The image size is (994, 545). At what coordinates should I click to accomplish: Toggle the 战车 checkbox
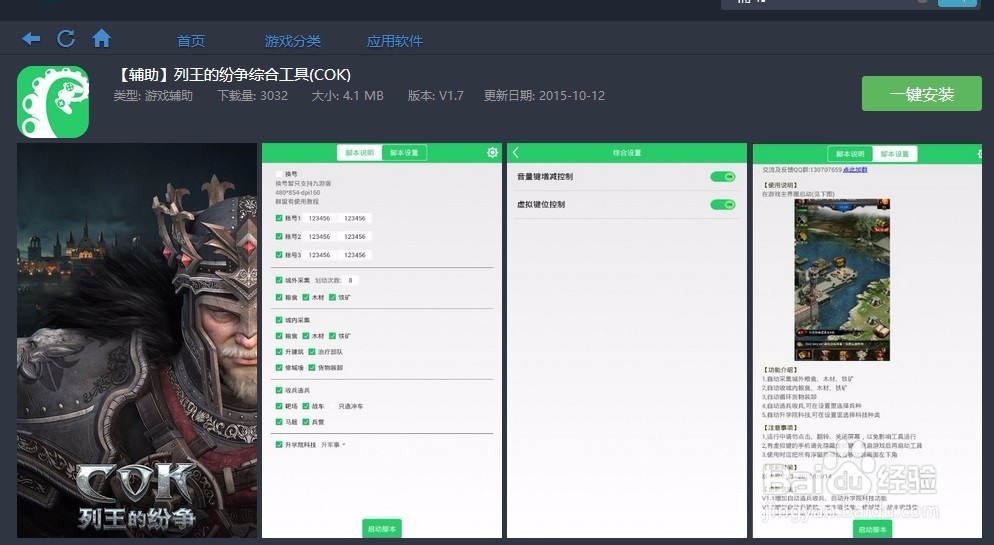[x=306, y=406]
